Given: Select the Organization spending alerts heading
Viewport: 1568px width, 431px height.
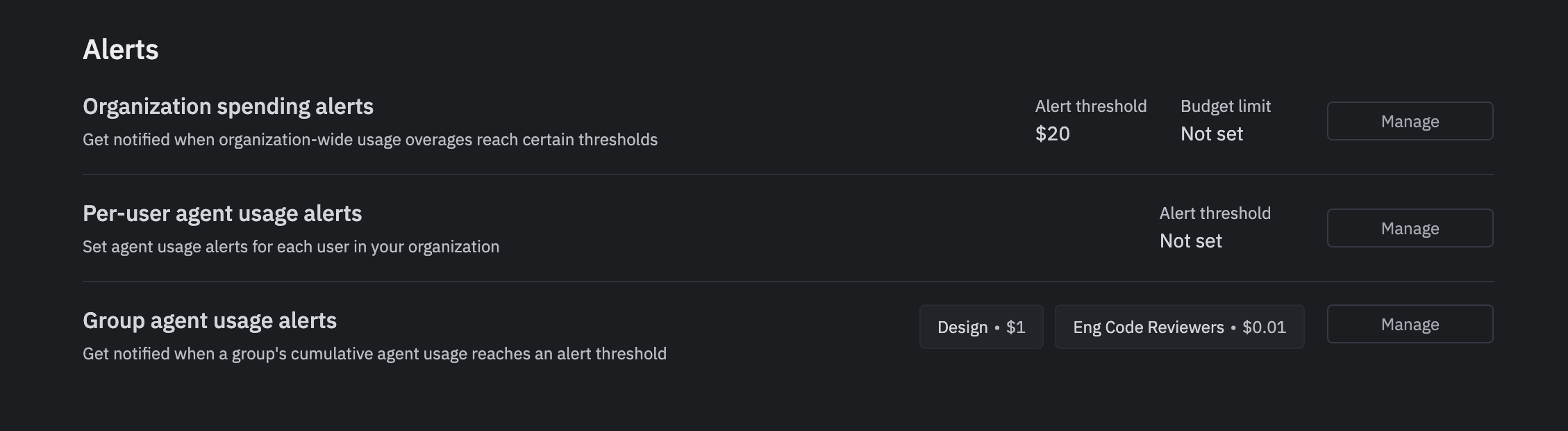Looking at the screenshot, I should pos(228,106).
